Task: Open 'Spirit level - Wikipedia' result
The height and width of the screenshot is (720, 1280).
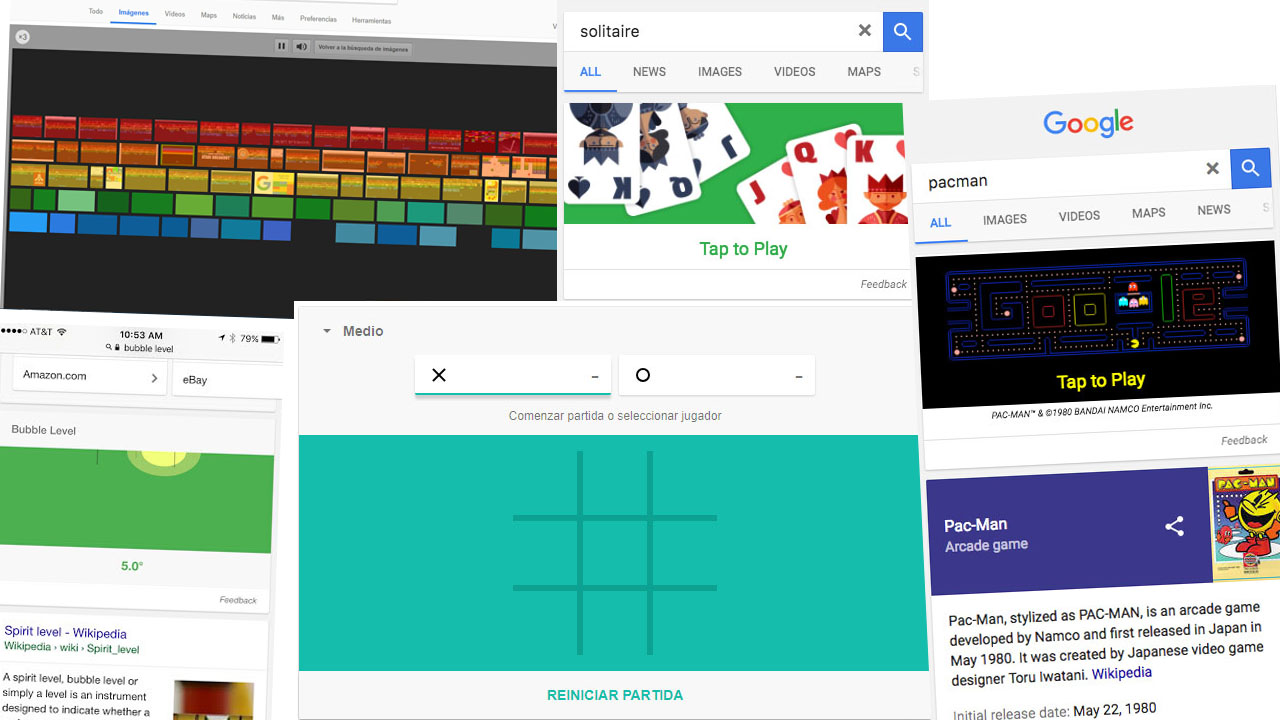Action: tap(65, 633)
